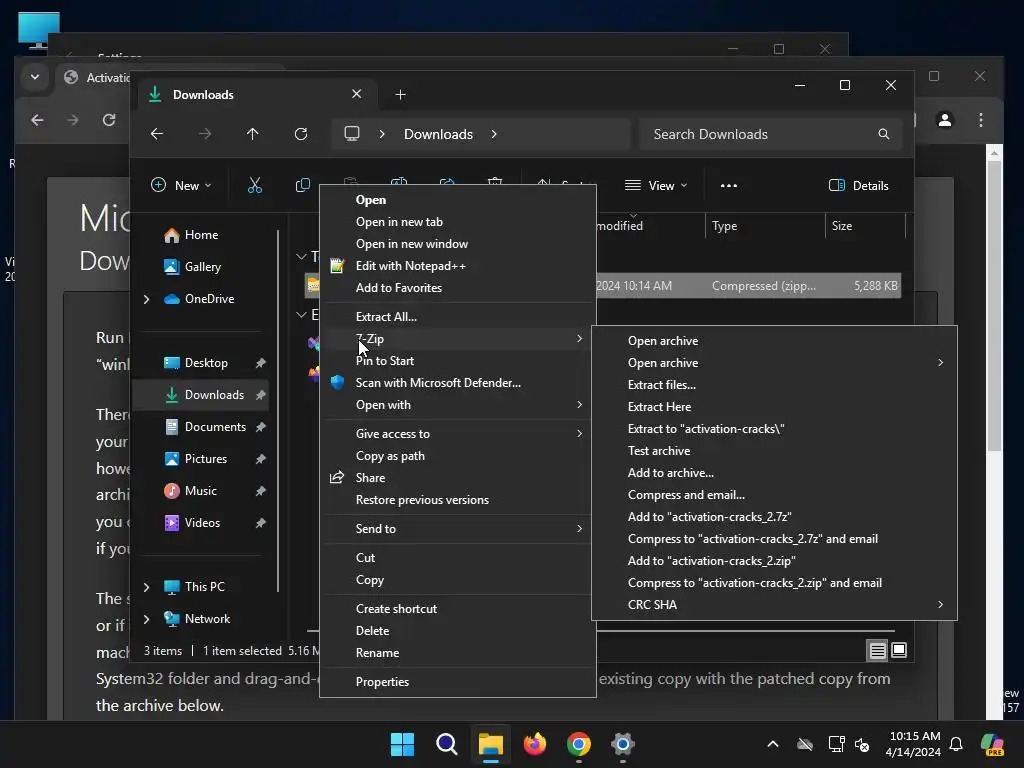Open taskbar Search
Screen dimensions: 1024x768
point(447,744)
